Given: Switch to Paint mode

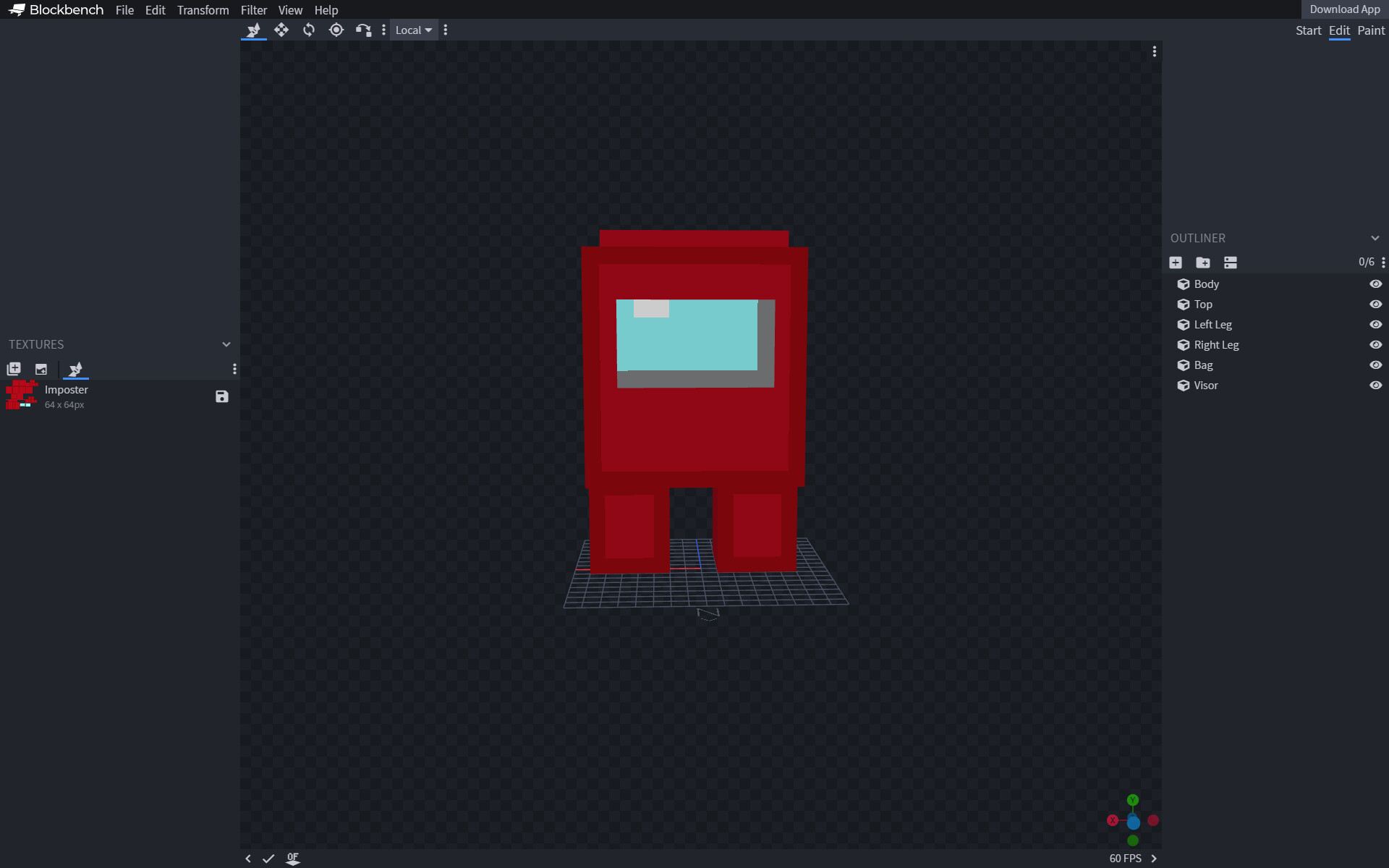Looking at the screenshot, I should [1372, 30].
